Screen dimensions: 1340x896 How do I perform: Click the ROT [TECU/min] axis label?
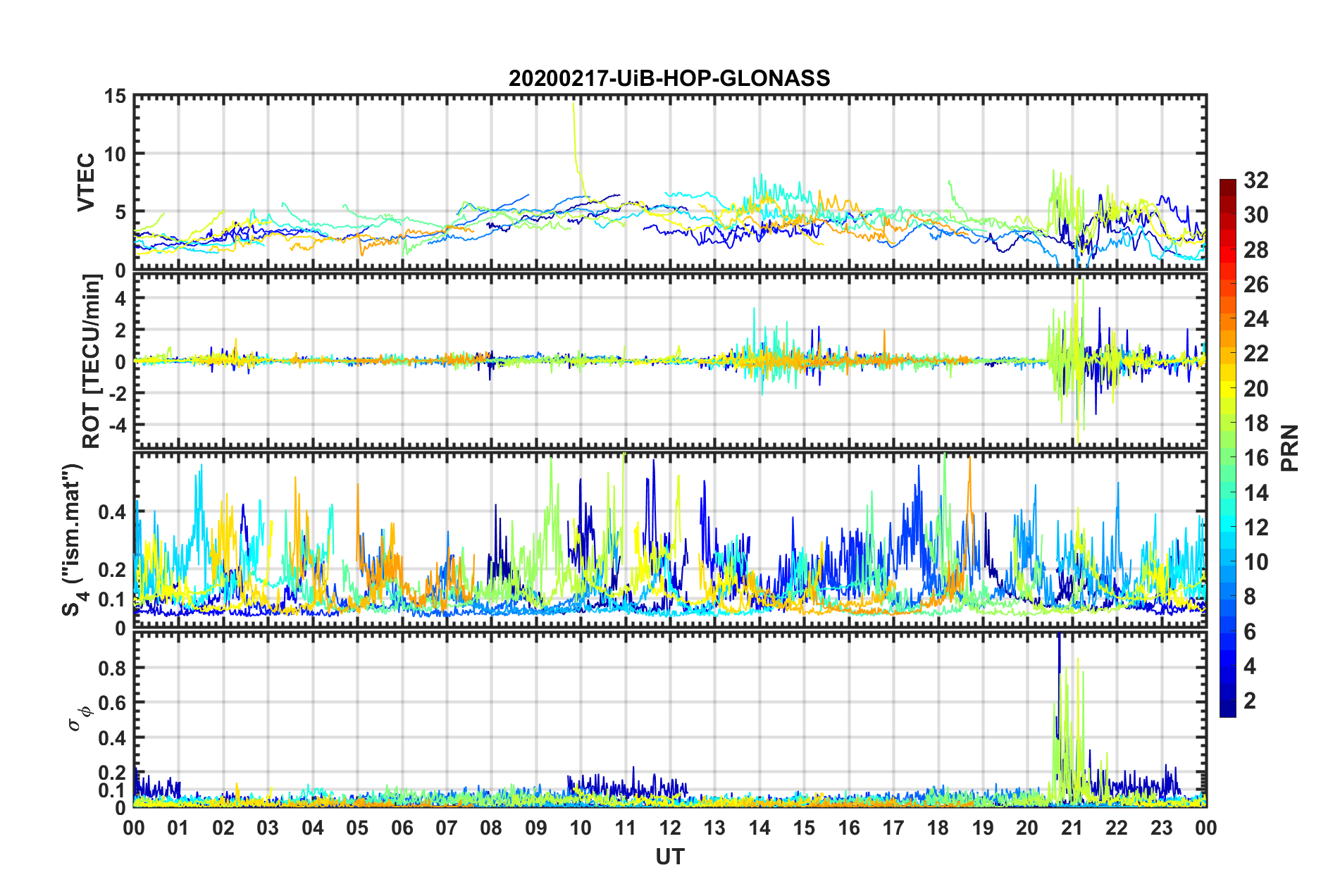92,361
